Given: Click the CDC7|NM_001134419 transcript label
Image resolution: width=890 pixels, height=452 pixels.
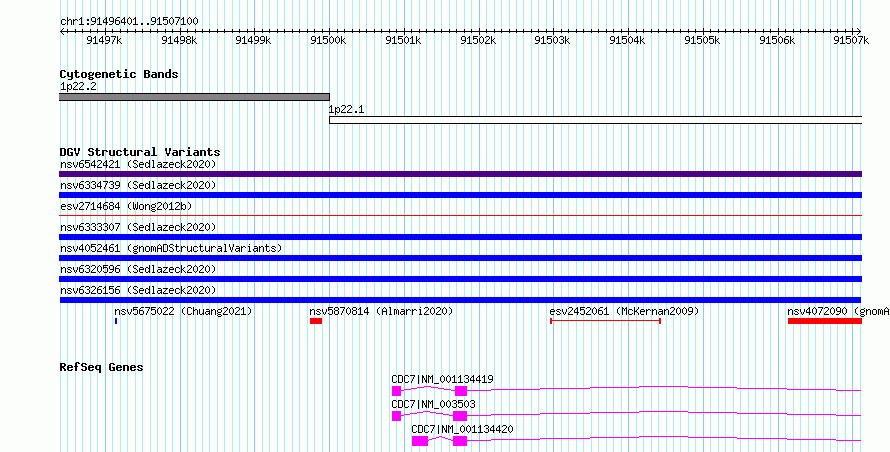Looking at the screenshot, I should 442,379.
